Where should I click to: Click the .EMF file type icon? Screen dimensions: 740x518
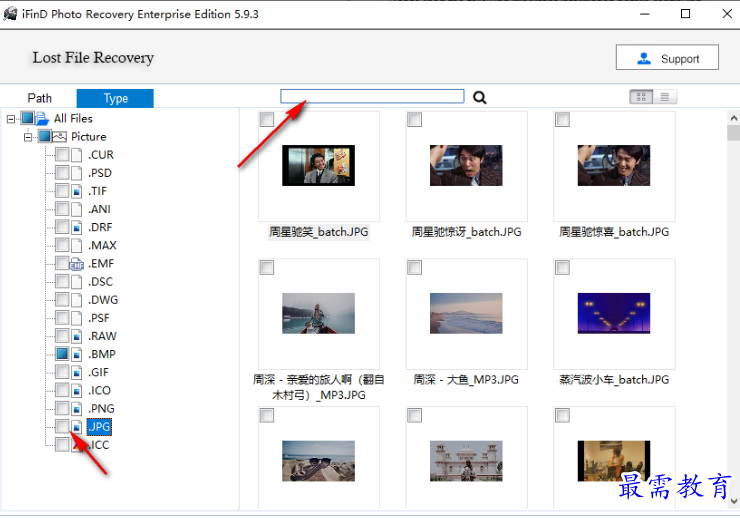pyautogui.click(x=76, y=264)
